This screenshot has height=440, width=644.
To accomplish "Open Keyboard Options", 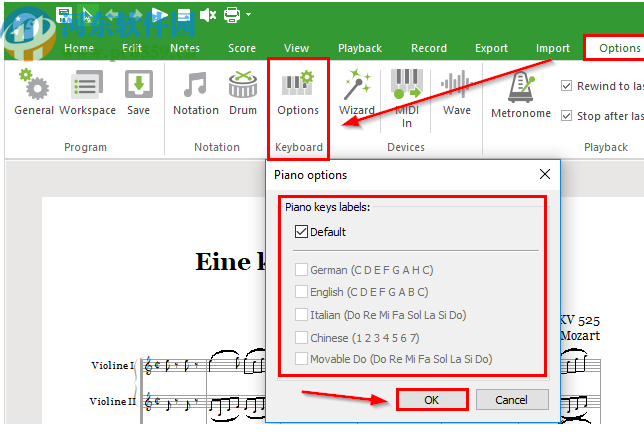I will point(298,92).
